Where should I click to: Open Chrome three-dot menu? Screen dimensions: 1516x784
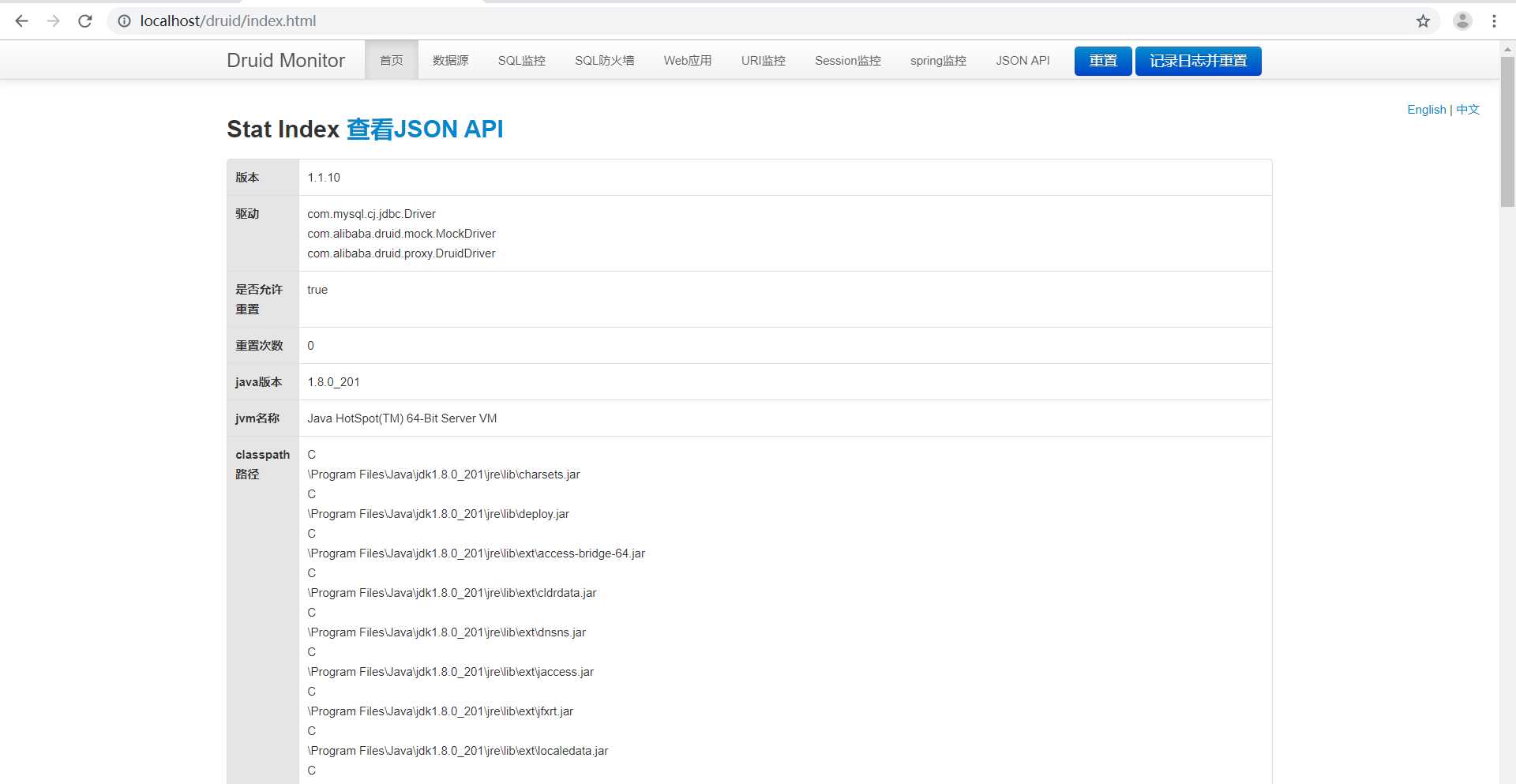coord(1494,21)
